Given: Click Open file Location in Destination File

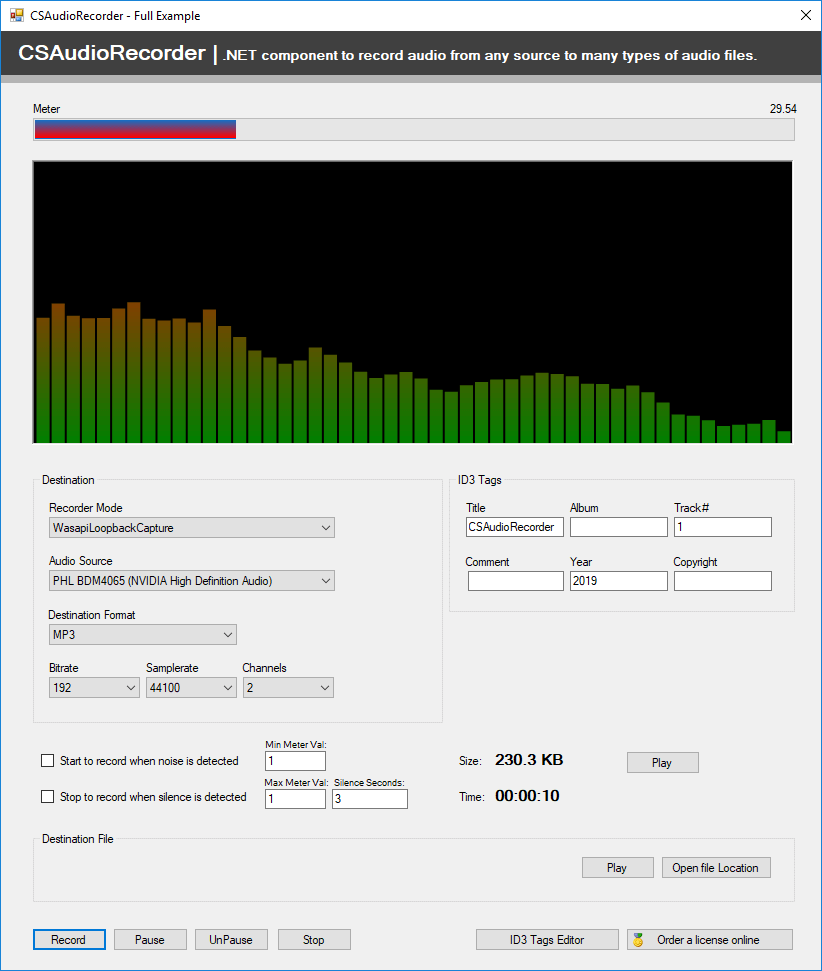Looking at the screenshot, I should coord(716,867).
